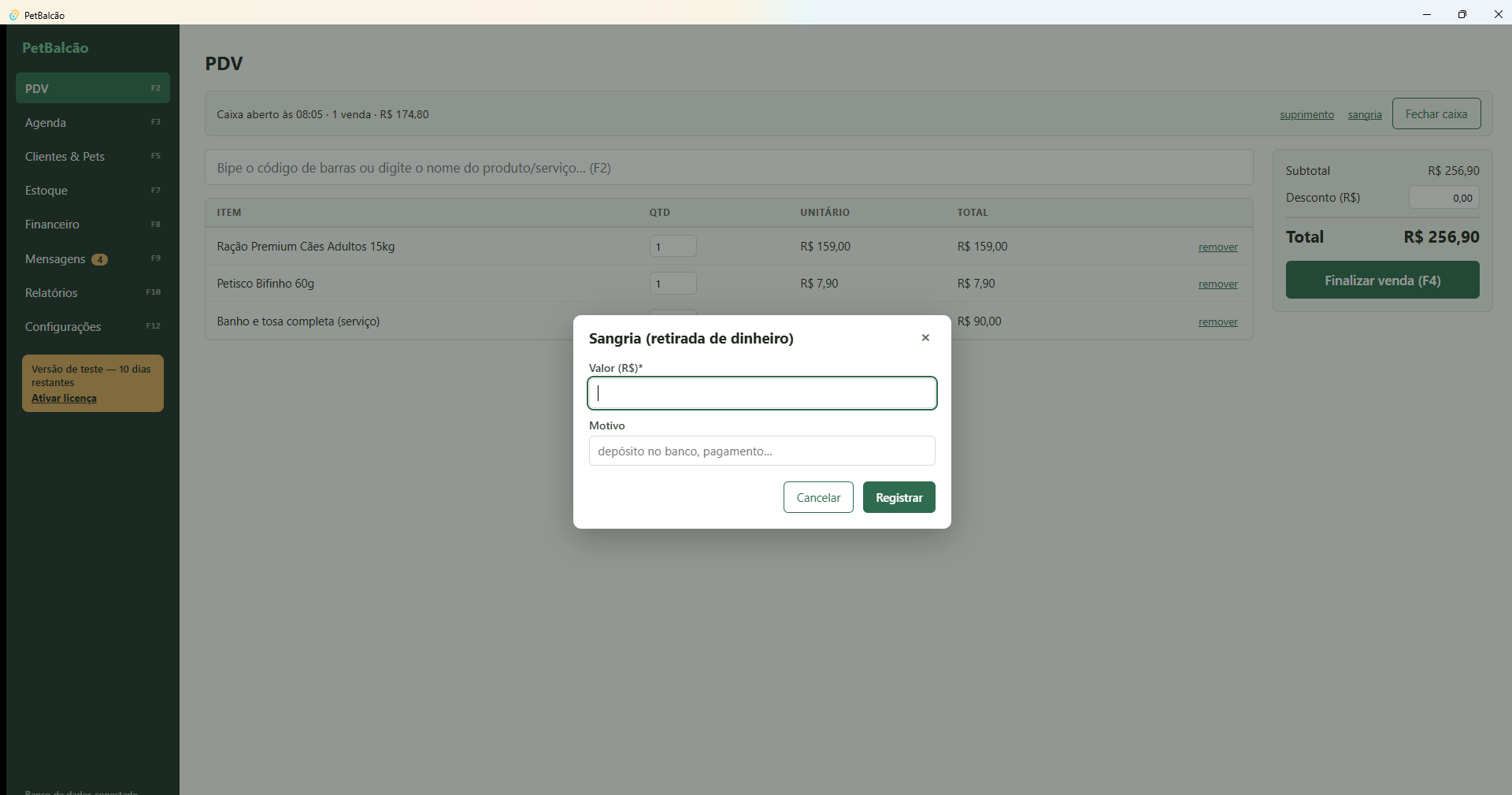Click the Motivo text field
Image resolution: width=1512 pixels, height=795 pixels.
762,451
